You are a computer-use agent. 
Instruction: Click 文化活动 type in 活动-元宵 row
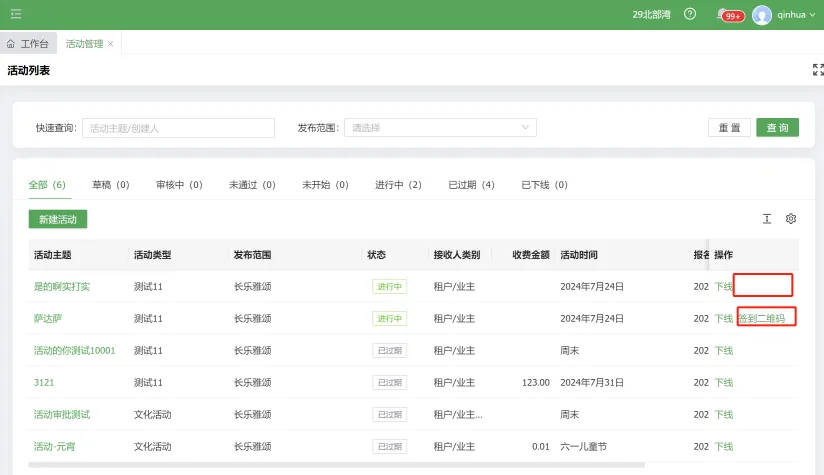point(152,447)
